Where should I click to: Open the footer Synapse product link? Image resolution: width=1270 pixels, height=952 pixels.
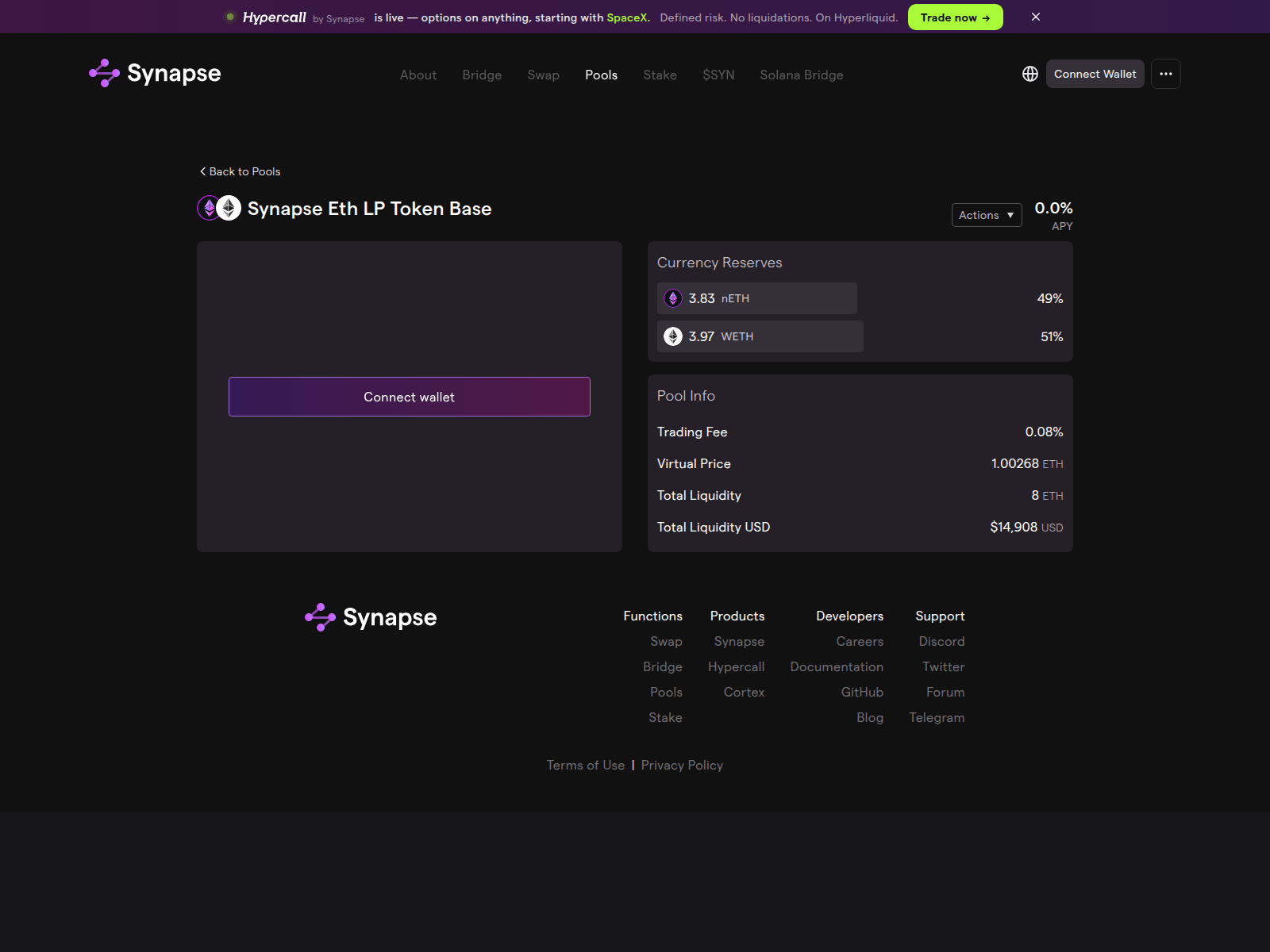pyautogui.click(x=739, y=641)
